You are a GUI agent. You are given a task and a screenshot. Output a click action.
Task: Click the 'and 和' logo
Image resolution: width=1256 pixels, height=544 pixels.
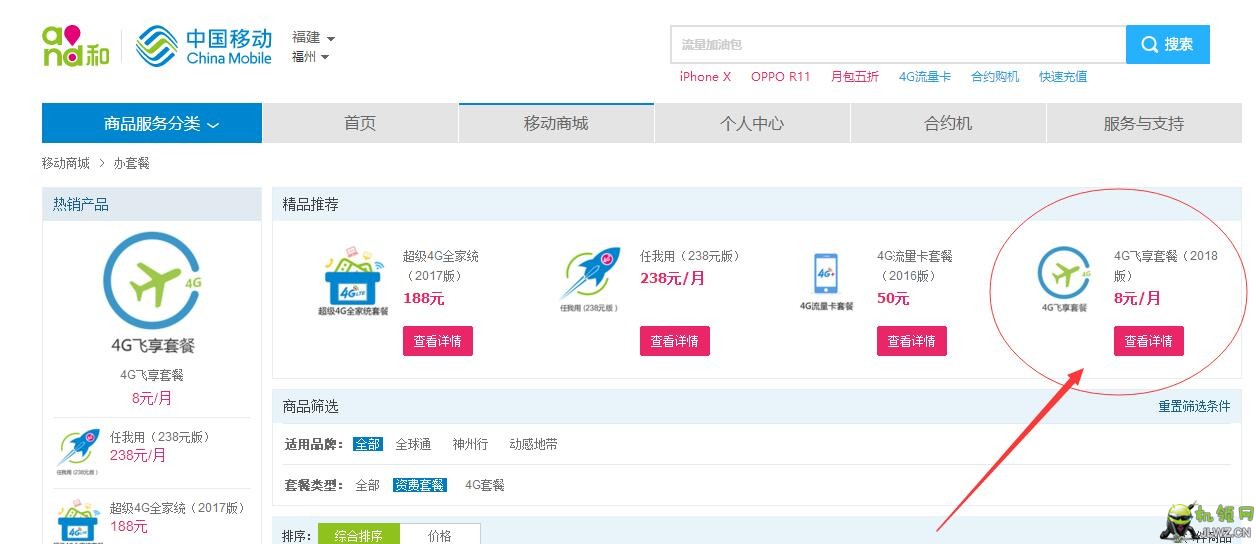coord(75,46)
